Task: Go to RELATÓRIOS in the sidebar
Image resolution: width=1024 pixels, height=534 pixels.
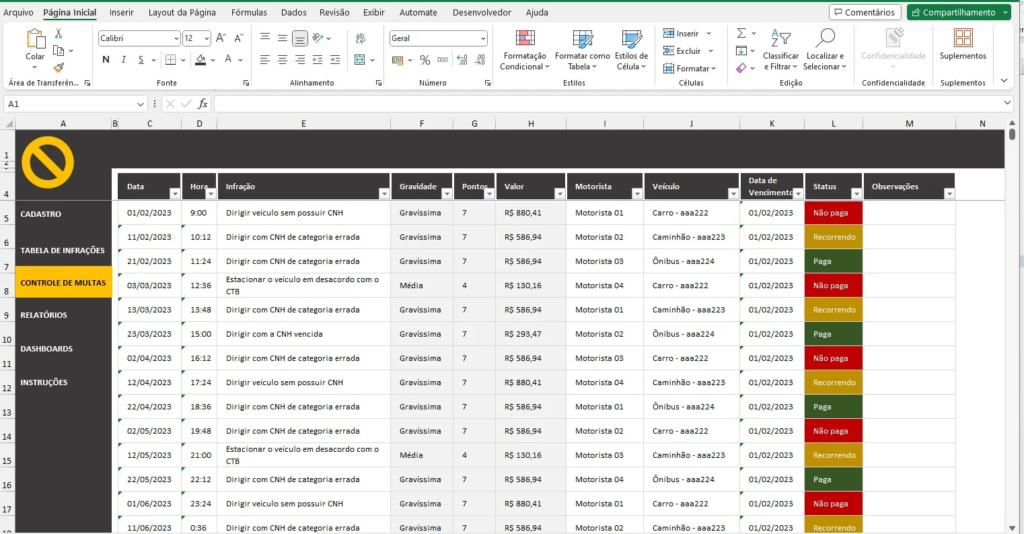Action: [x=44, y=315]
